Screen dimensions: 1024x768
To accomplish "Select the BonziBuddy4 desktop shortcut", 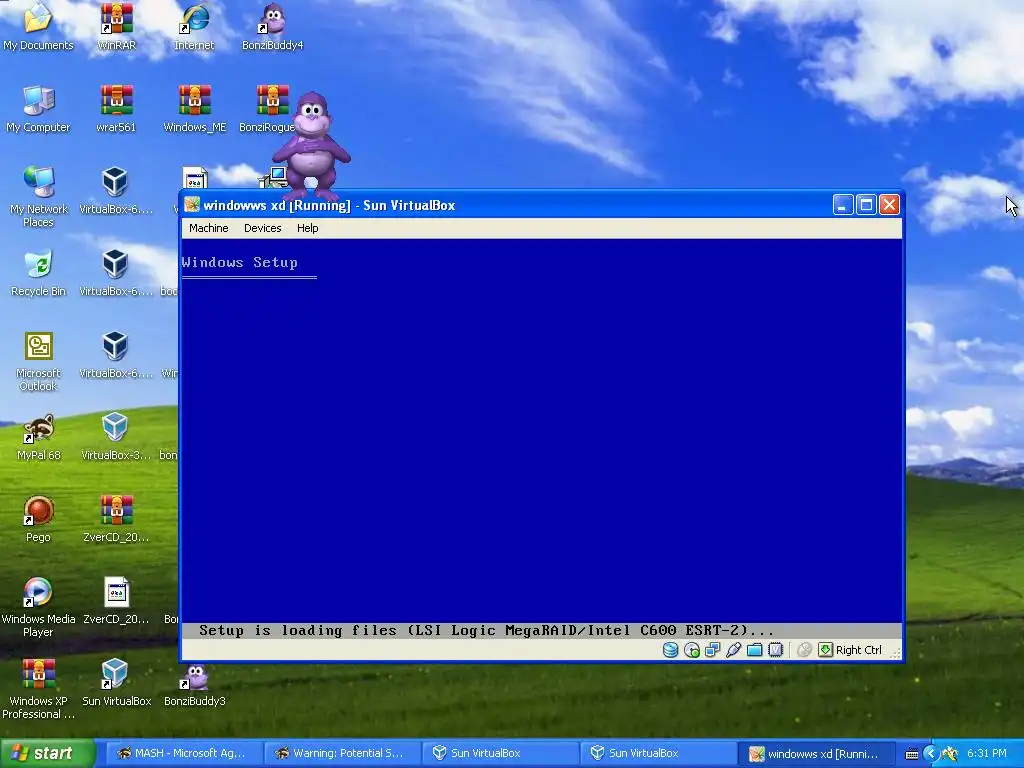I will pos(272,27).
